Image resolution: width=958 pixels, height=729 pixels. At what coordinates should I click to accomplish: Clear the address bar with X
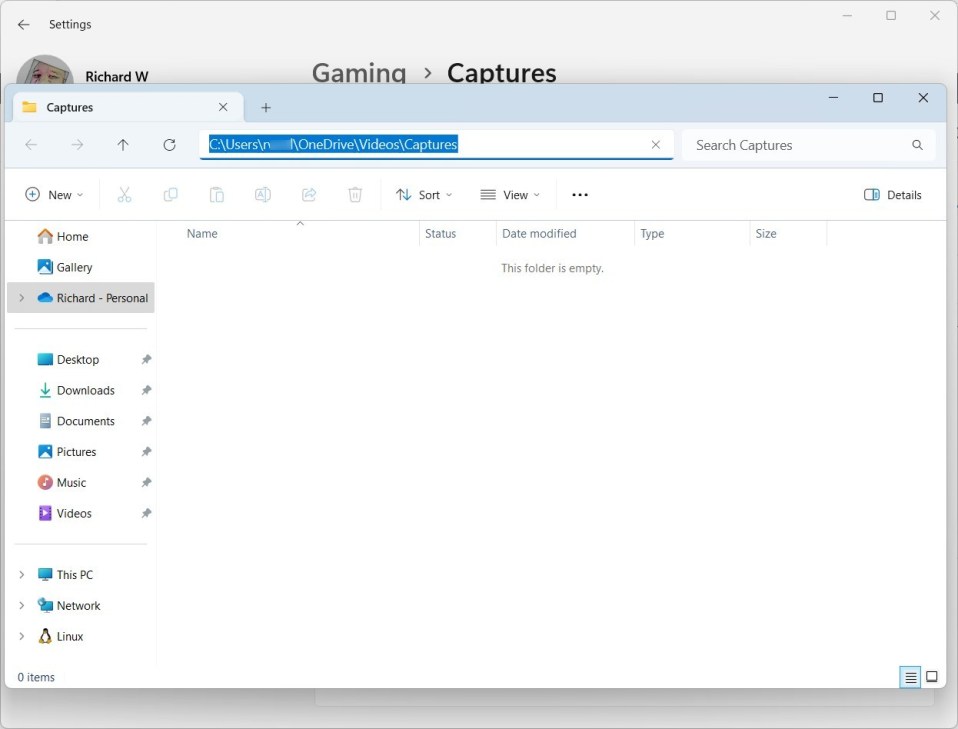click(x=656, y=145)
